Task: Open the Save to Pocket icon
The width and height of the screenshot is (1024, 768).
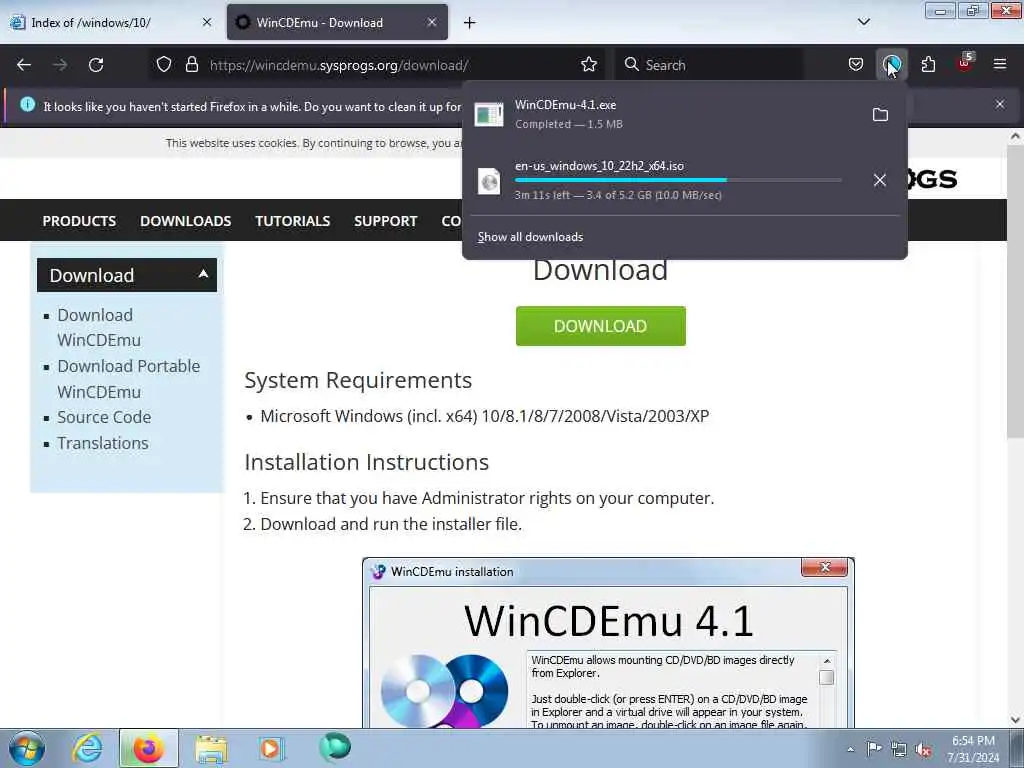Action: coord(856,65)
